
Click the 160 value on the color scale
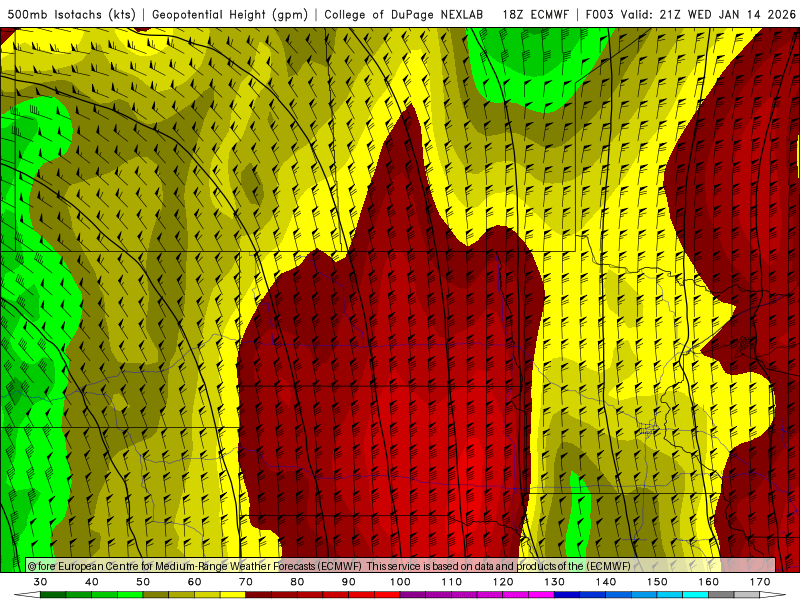709,582
